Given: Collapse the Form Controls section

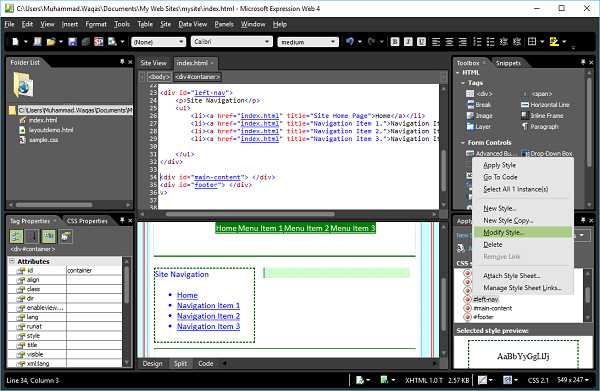Looking at the screenshot, I should (x=463, y=143).
